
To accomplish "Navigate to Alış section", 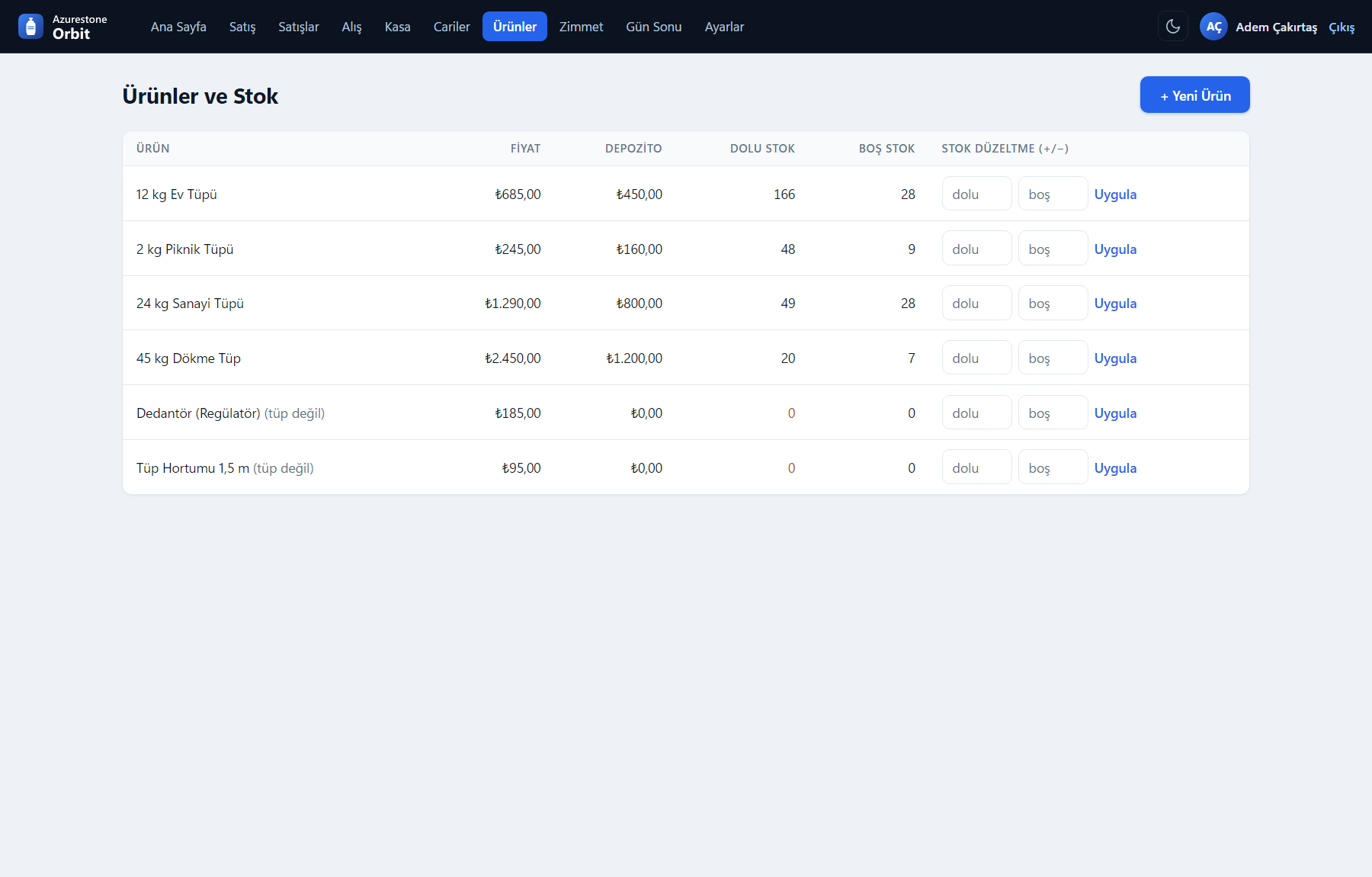I will (x=351, y=27).
